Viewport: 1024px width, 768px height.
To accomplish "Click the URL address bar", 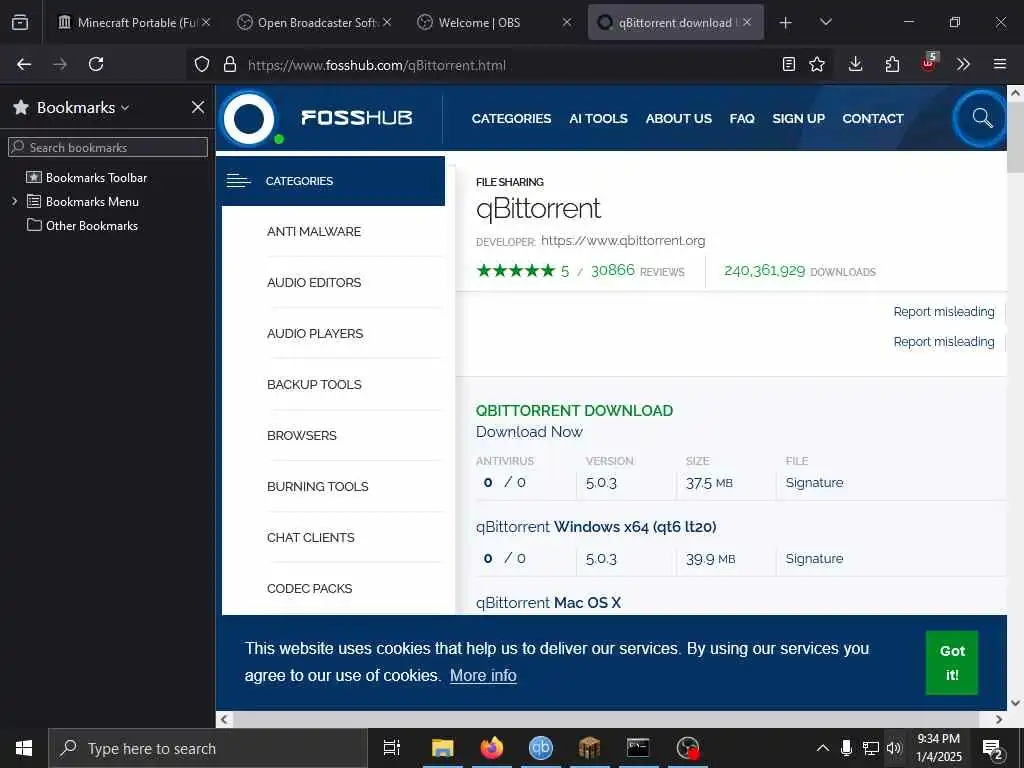I will [509, 64].
